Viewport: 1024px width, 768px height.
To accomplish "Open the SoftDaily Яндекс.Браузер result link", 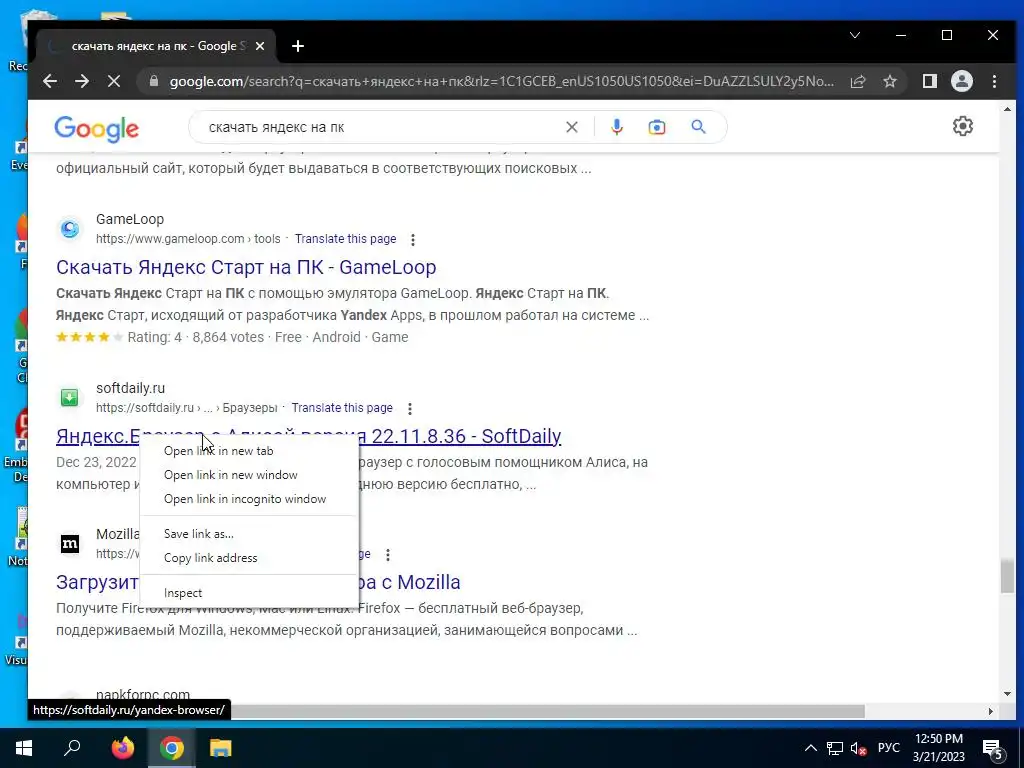I will tap(460, 436).
